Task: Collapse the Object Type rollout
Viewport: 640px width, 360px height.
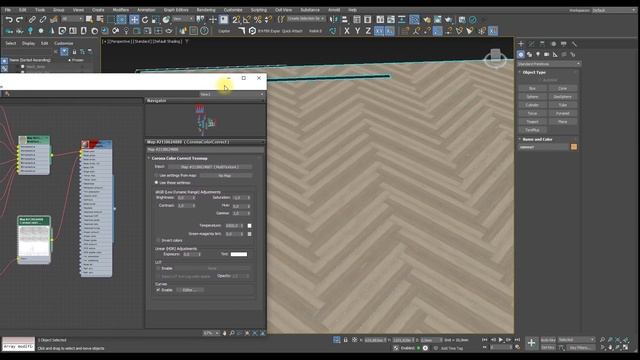Action: (x=520, y=72)
